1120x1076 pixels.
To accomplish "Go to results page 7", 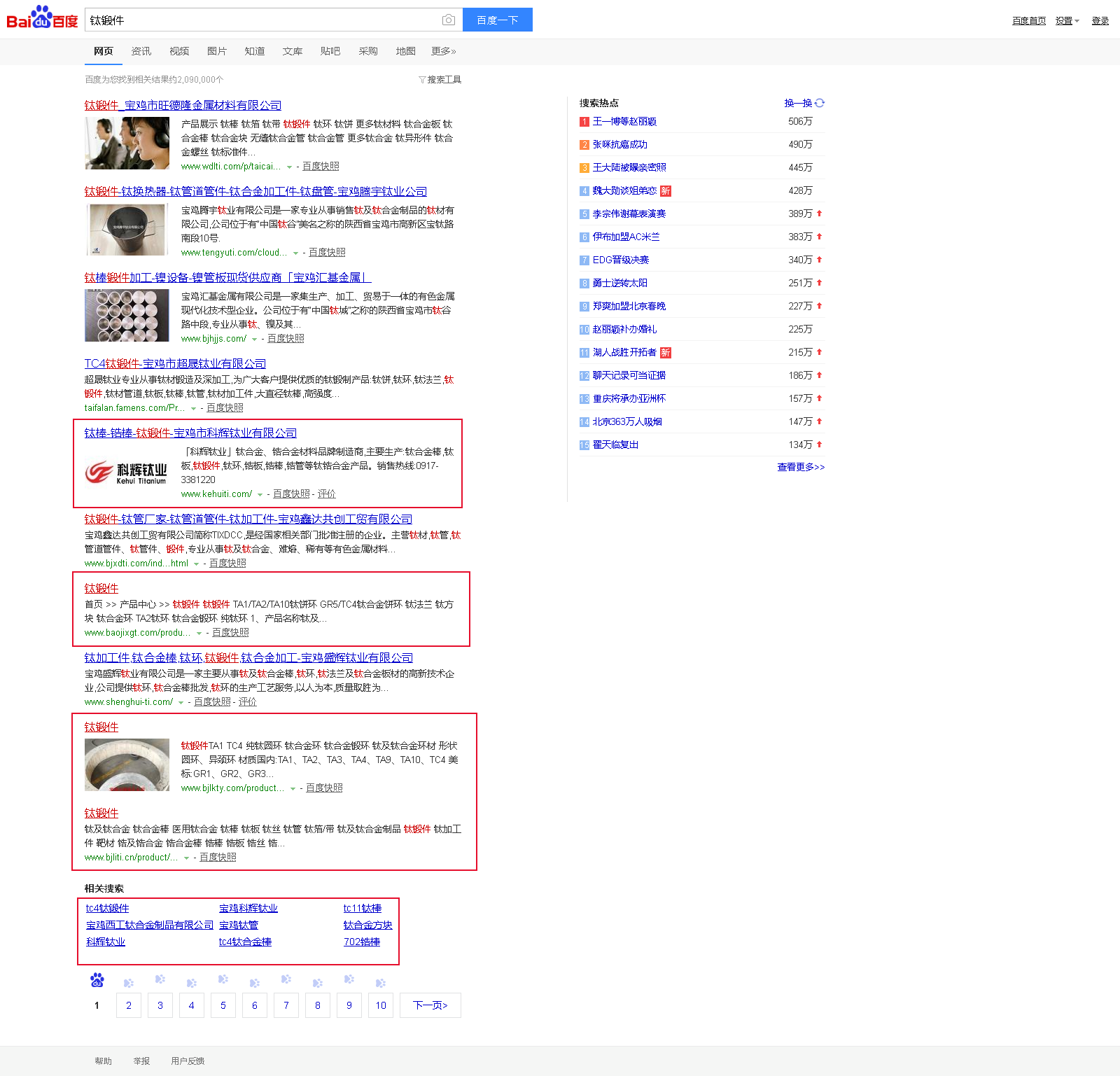I will tap(286, 1005).
